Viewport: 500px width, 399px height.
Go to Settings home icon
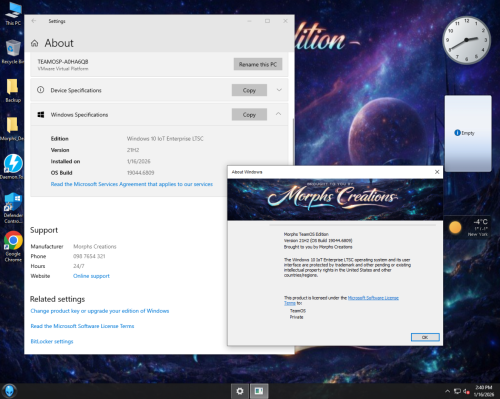35,43
